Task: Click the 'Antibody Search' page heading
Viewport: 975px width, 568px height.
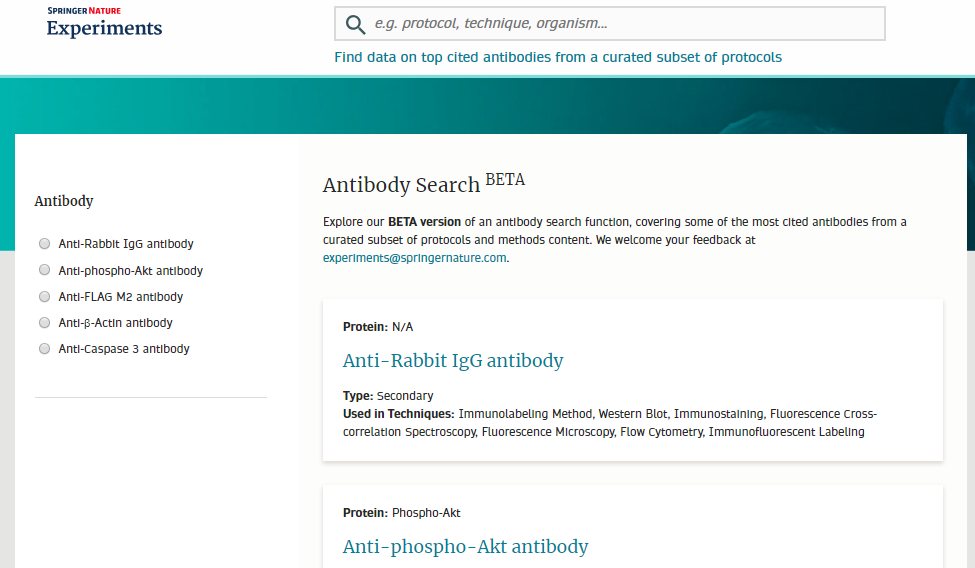Action: click(x=401, y=185)
